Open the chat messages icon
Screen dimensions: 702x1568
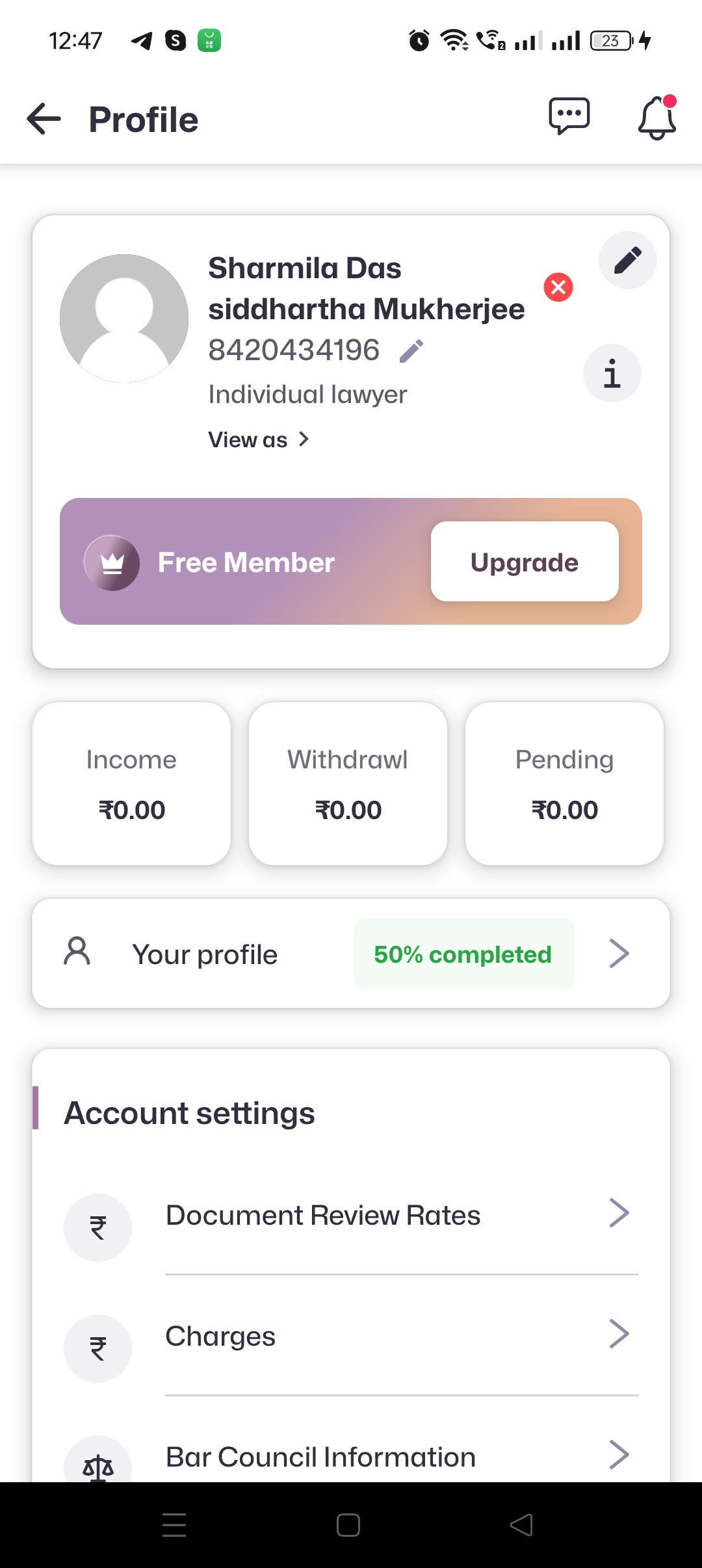569,117
